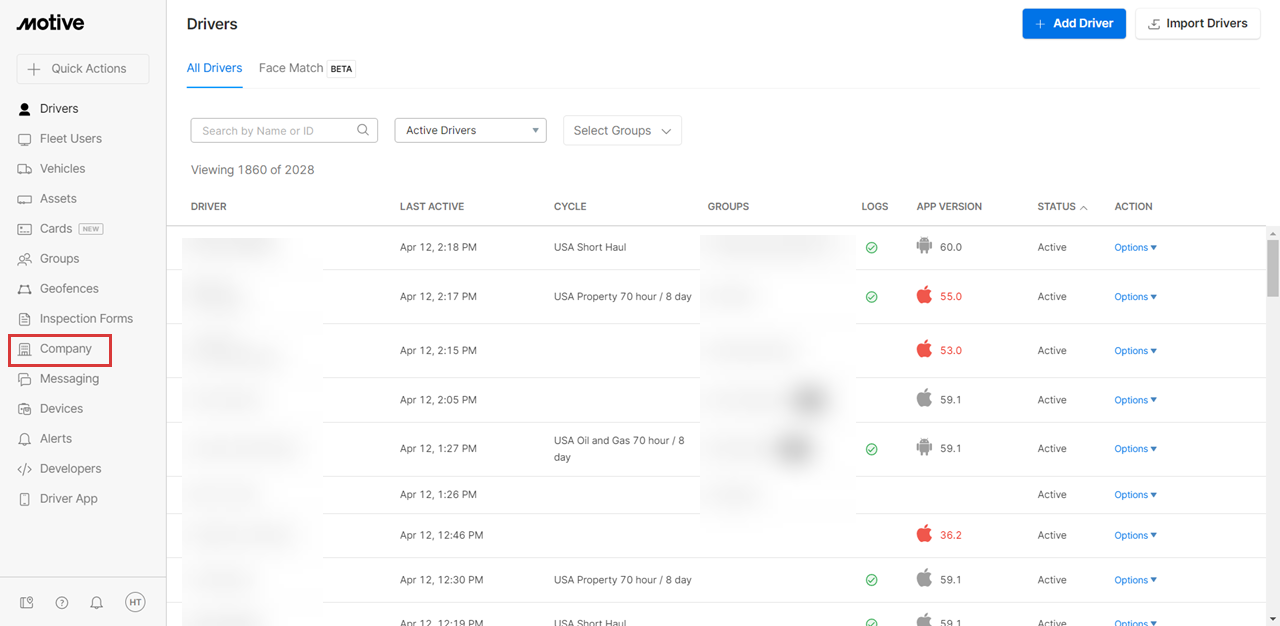Show Options for the 1:26 PM driver

1135,495
